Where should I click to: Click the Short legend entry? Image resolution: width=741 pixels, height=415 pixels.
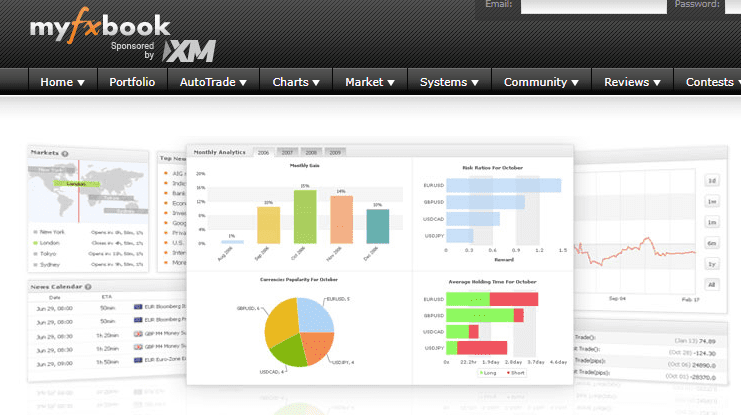516,373
